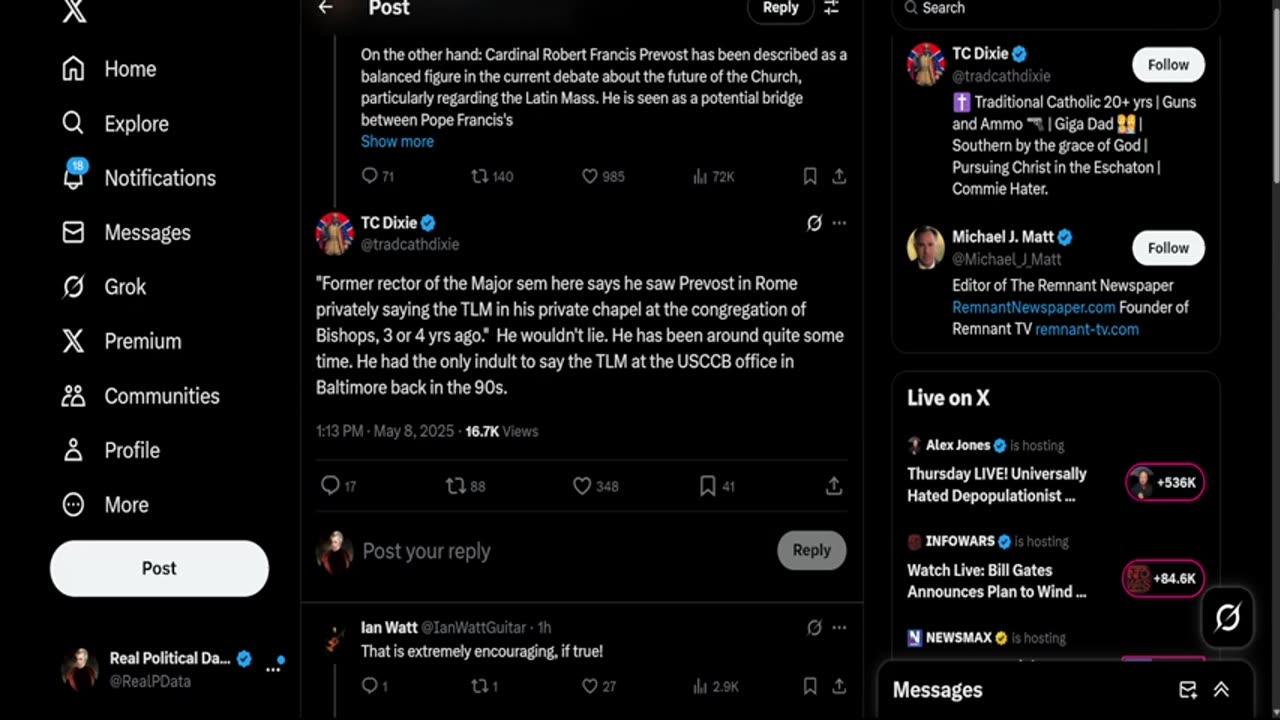1280x720 pixels.
Task: Like the TC Dixie main post
Action: [582, 486]
